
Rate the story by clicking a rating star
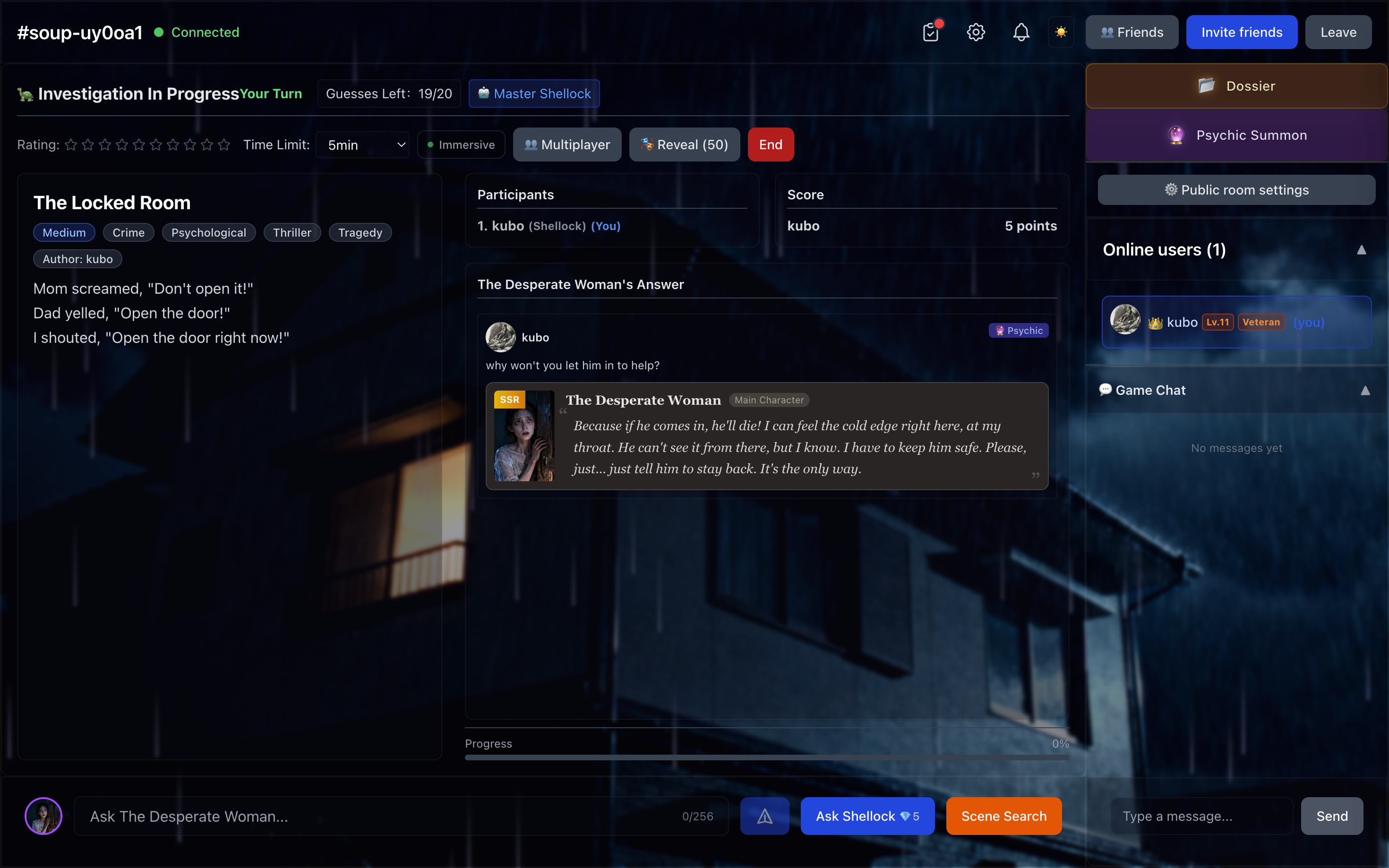click(71, 145)
